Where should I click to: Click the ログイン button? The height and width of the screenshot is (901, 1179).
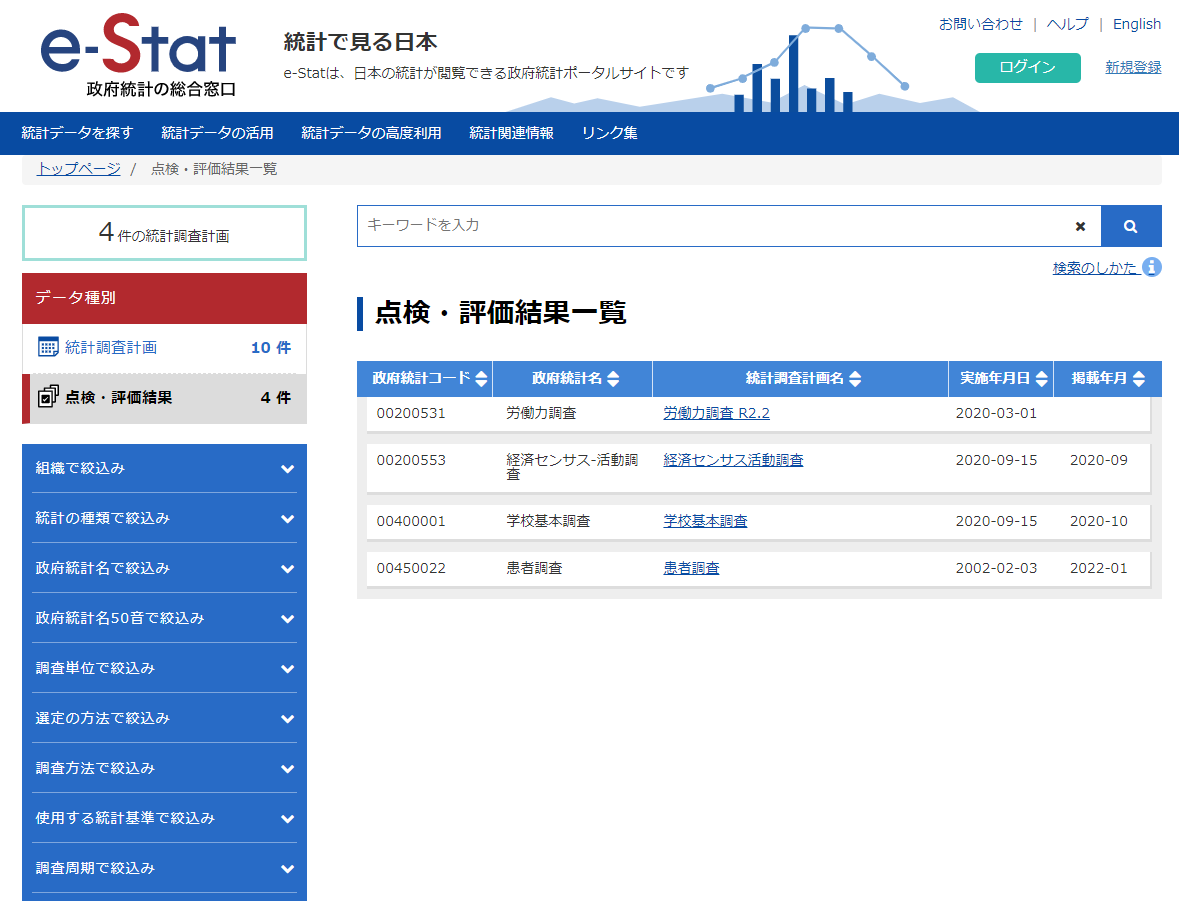coord(1027,67)
